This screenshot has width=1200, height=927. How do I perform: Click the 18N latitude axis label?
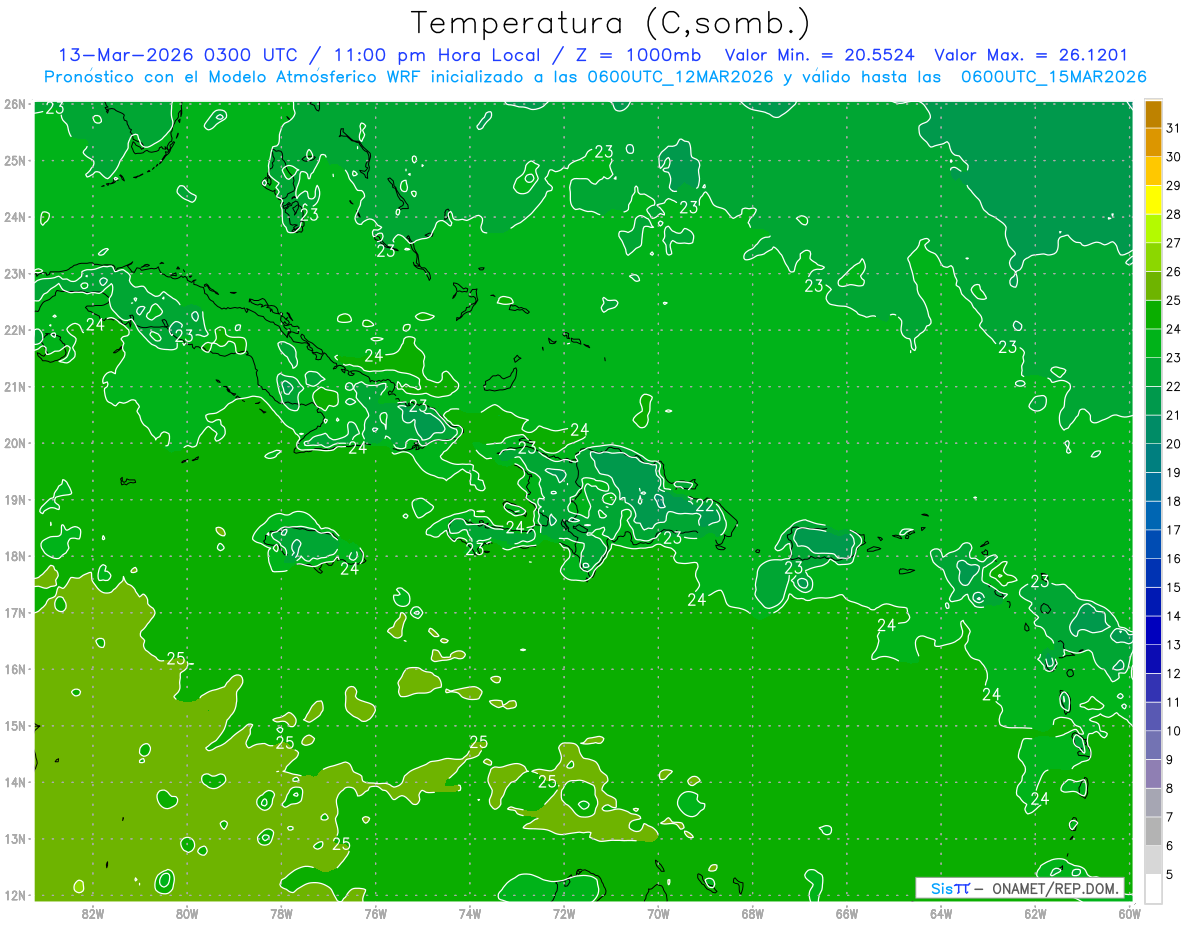14,556
